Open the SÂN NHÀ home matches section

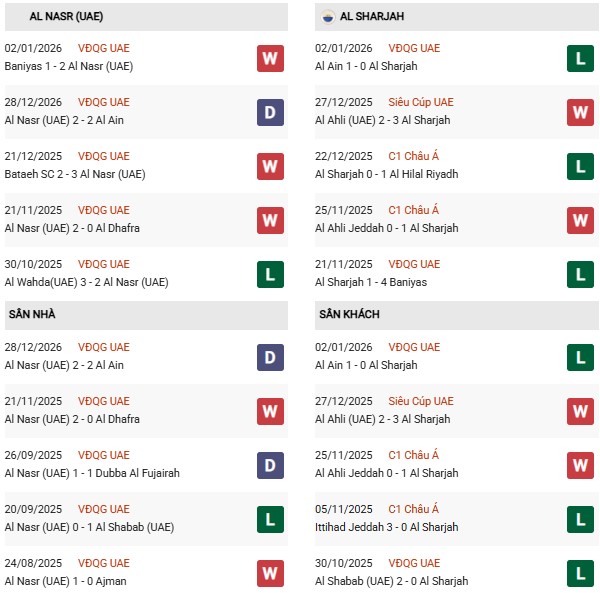32,315
